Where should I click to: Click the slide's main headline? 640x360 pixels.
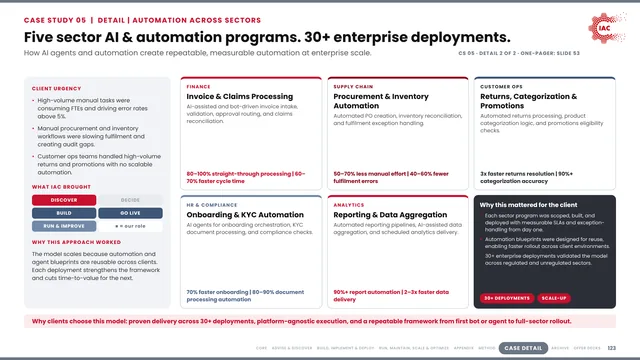tap(267, 37)
